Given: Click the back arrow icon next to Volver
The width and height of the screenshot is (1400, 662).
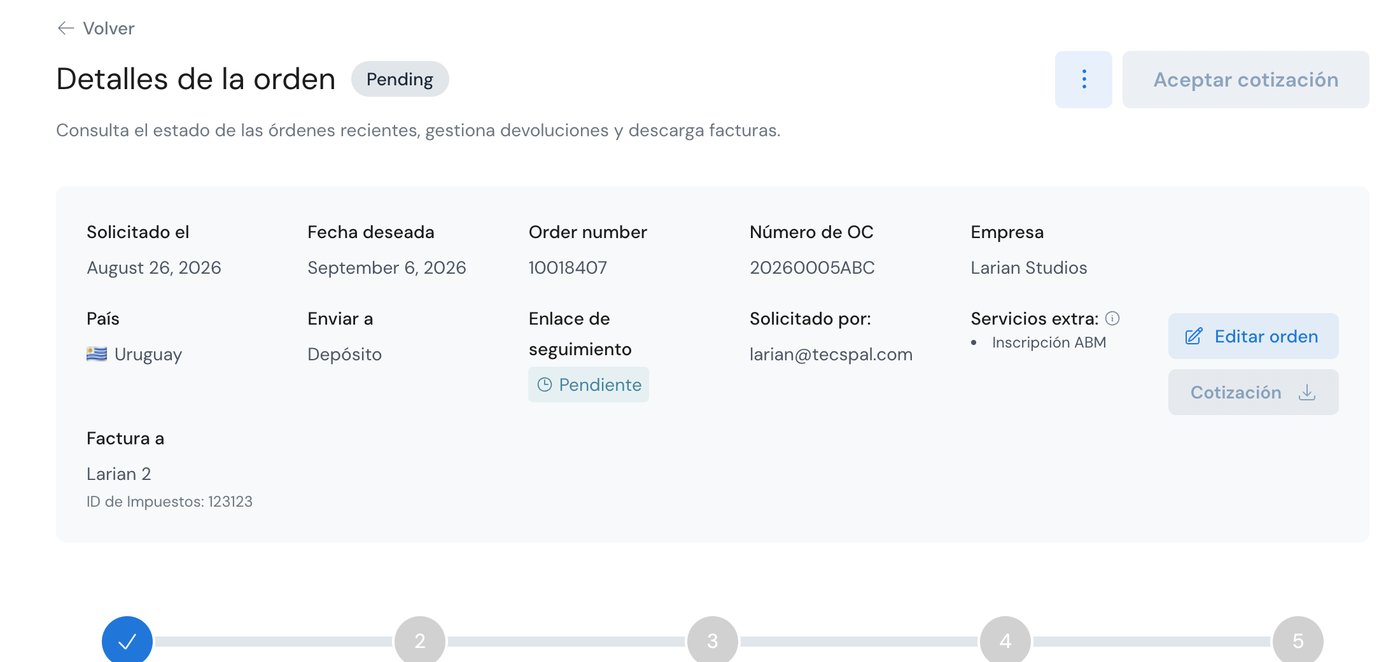Looking at the screenshot, I should (x=66, y=28).
